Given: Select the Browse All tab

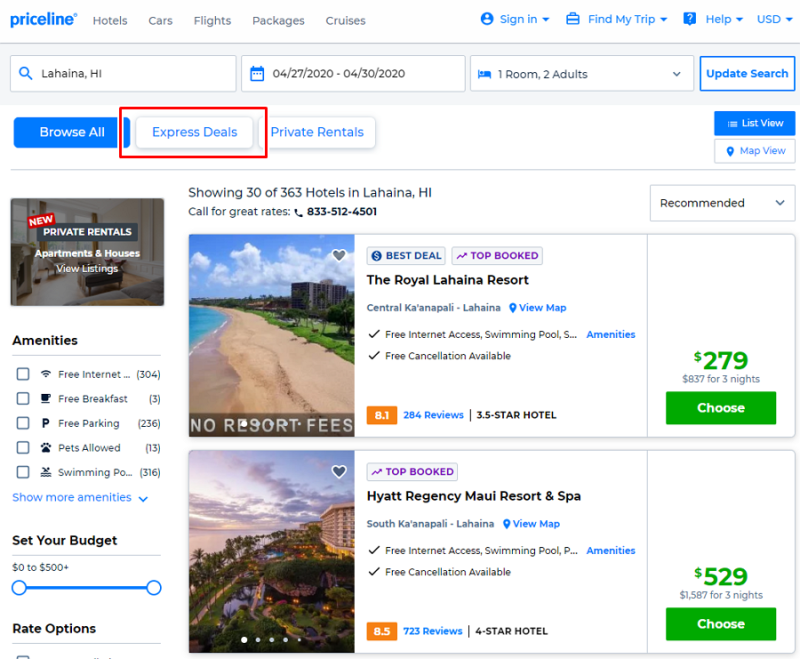Looking at the screenshot, I should (x=72, y=132).
